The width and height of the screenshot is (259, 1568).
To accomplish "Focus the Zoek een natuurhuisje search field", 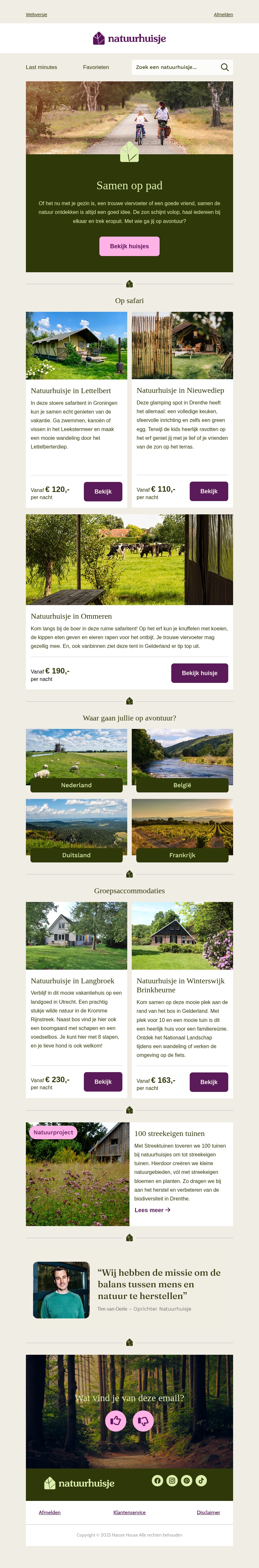I will coord(173,67).
